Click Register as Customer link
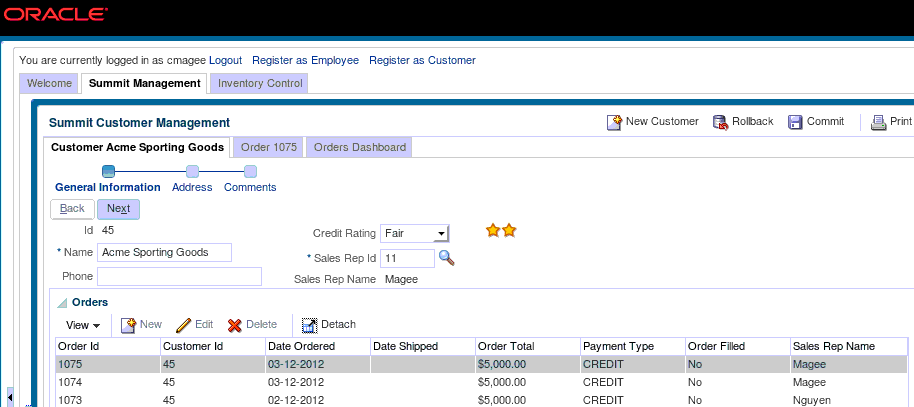914x407 pixels. (x=423, y=60)
